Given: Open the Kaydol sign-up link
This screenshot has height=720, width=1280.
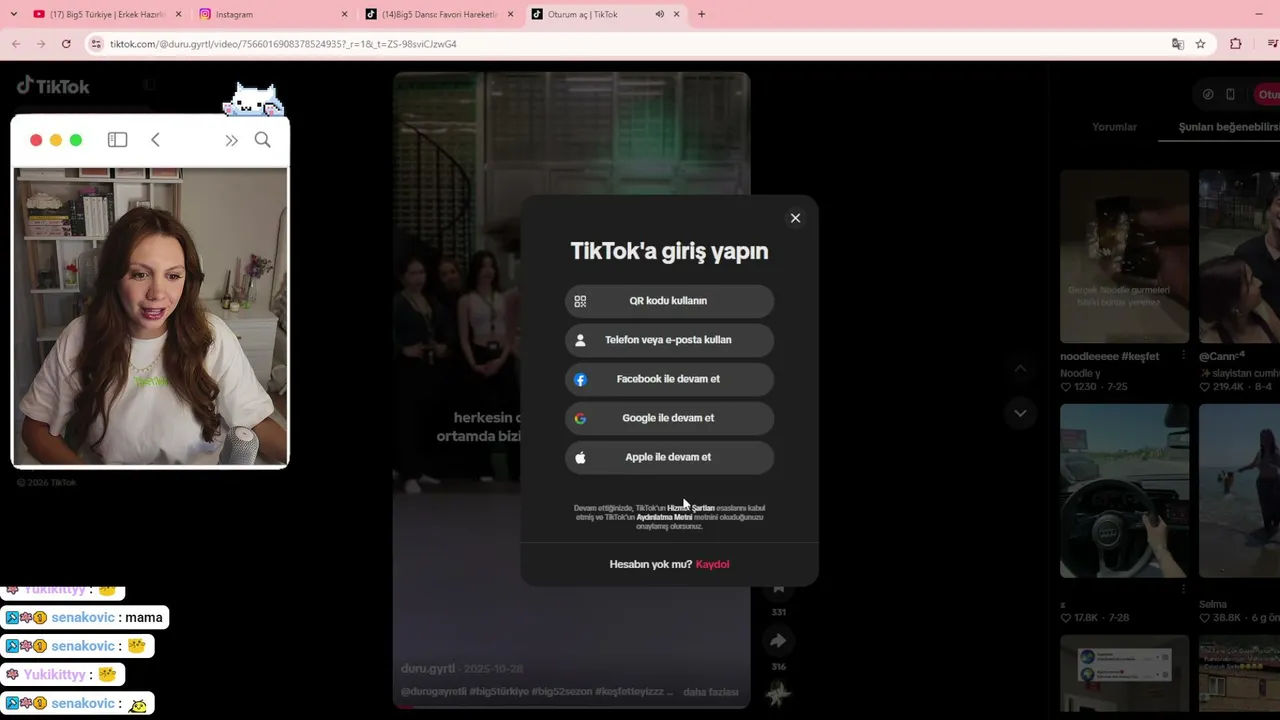Looking at the screenshot, I should 712,564.
